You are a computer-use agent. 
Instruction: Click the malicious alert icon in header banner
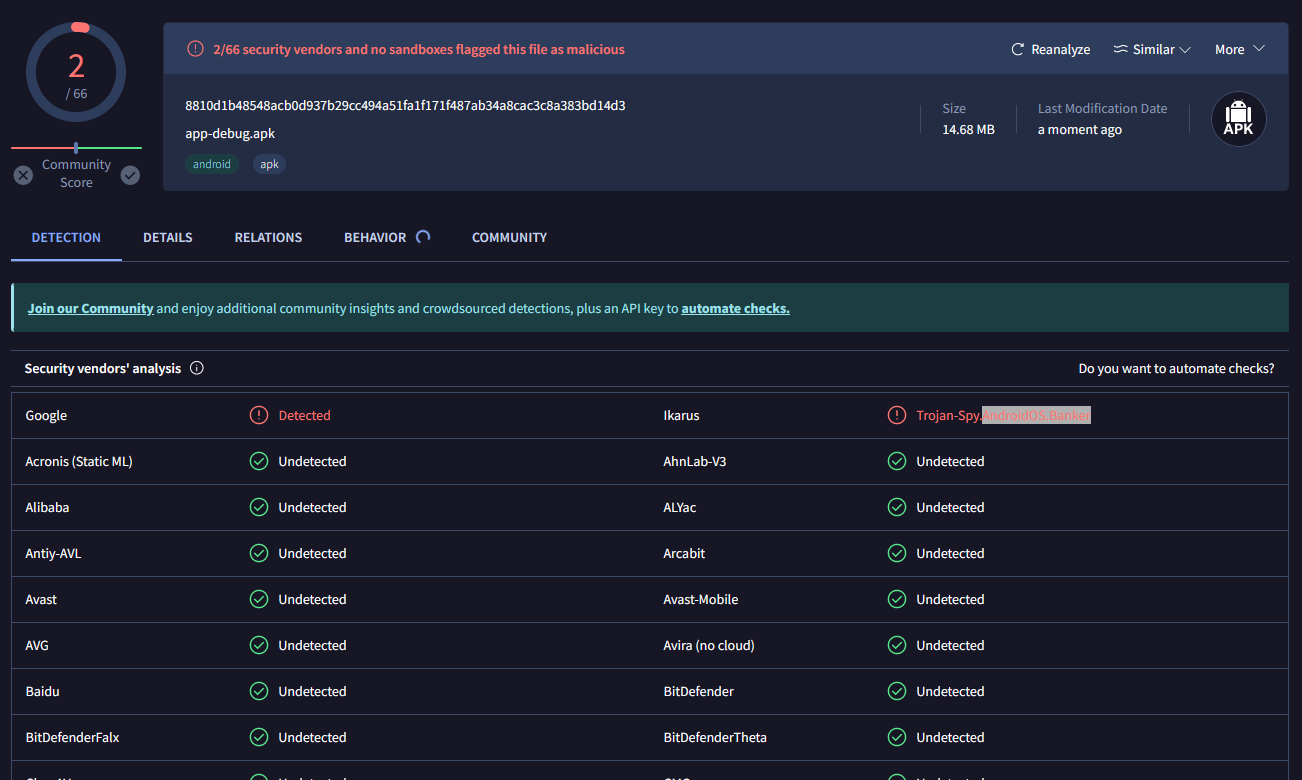[x=195, y=49]
